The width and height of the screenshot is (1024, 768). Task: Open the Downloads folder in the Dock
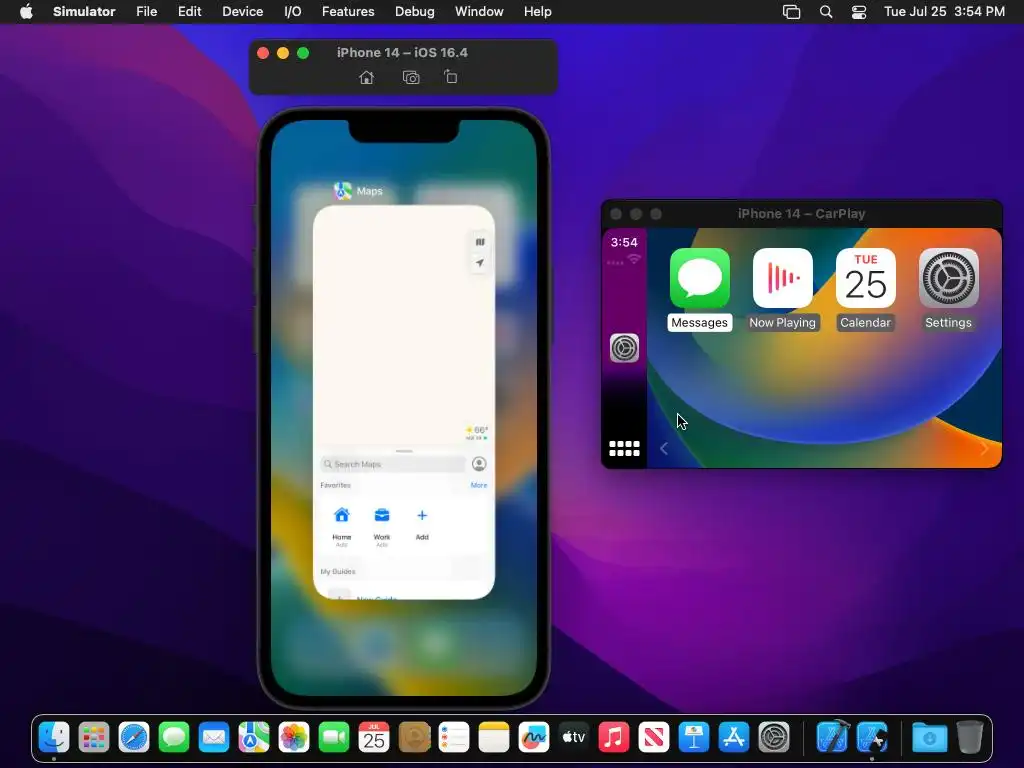[929, 738]
